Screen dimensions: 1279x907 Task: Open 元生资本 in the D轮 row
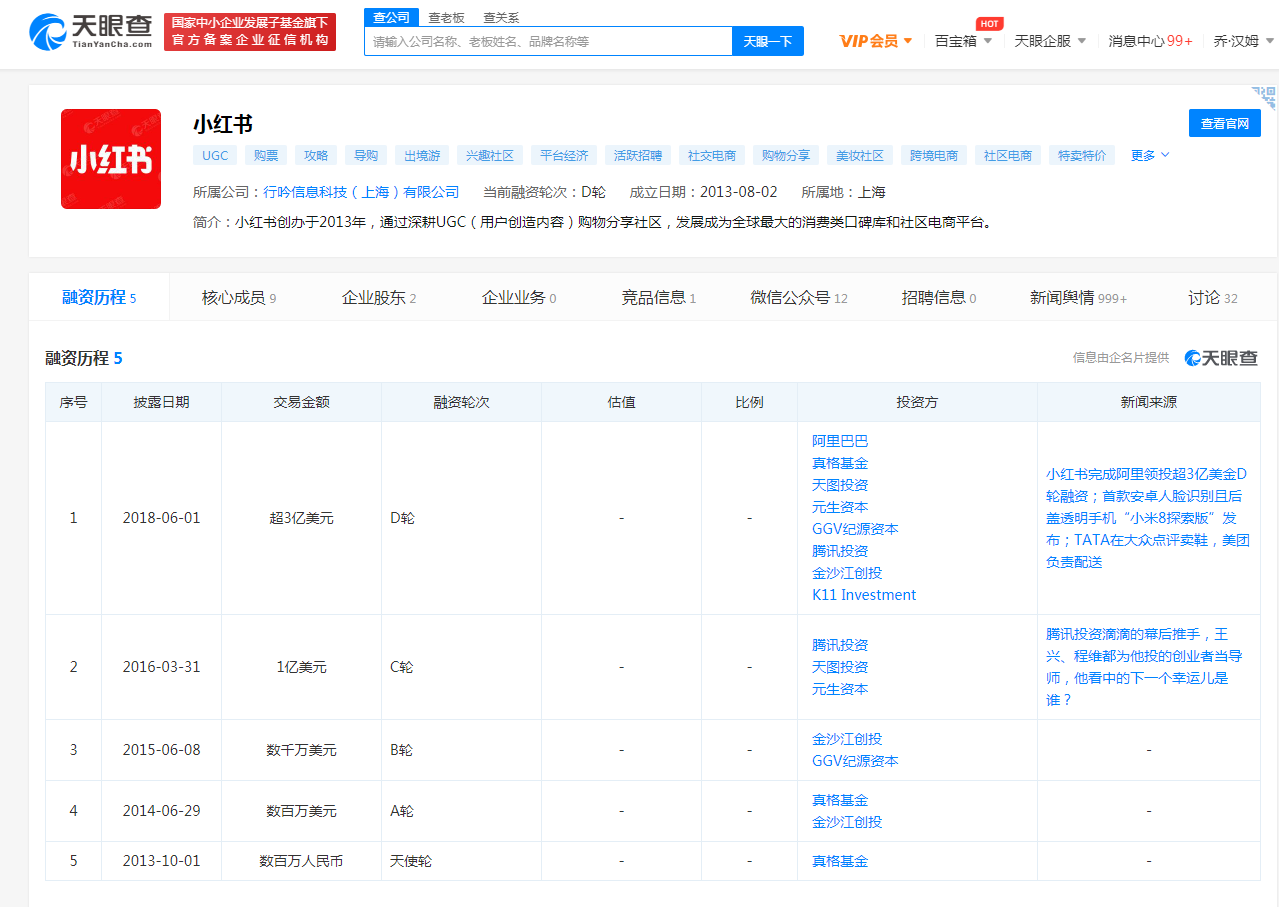840,507
